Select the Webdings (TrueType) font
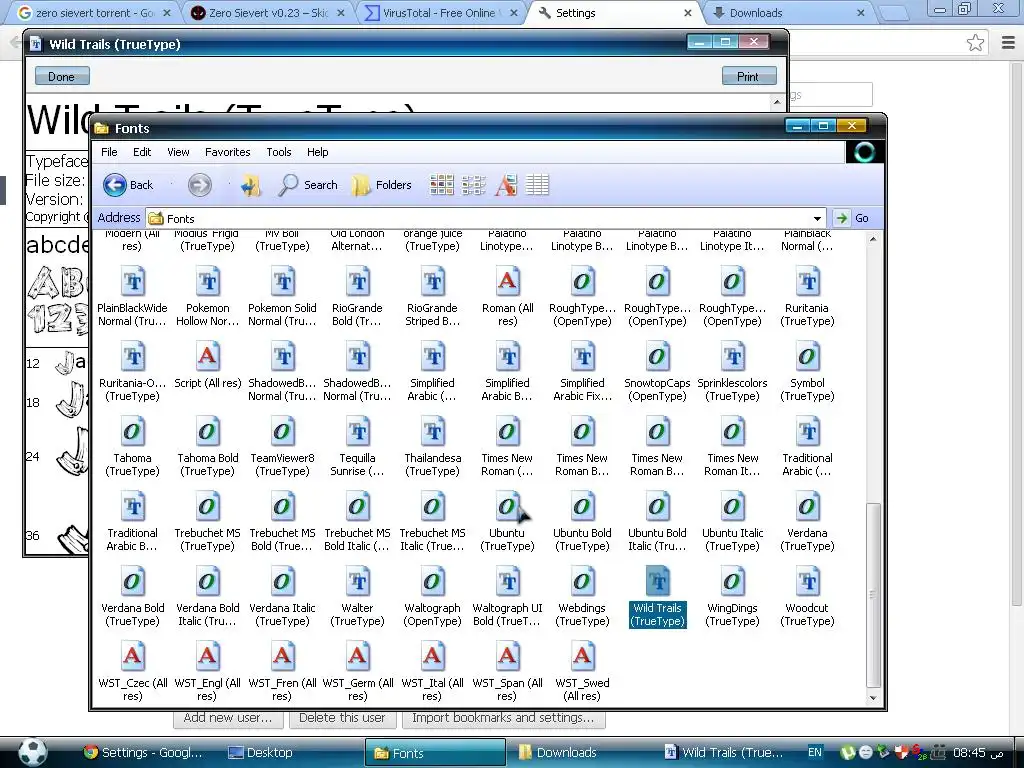The height and width of the screenshot is (768, 1024). click(583, 597)
